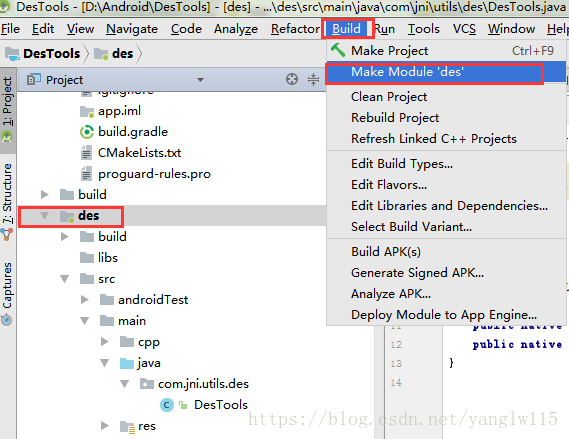The image size is (569, 439).
Task: Open Edit Build Types...
Action: click(x=446, y=164)
